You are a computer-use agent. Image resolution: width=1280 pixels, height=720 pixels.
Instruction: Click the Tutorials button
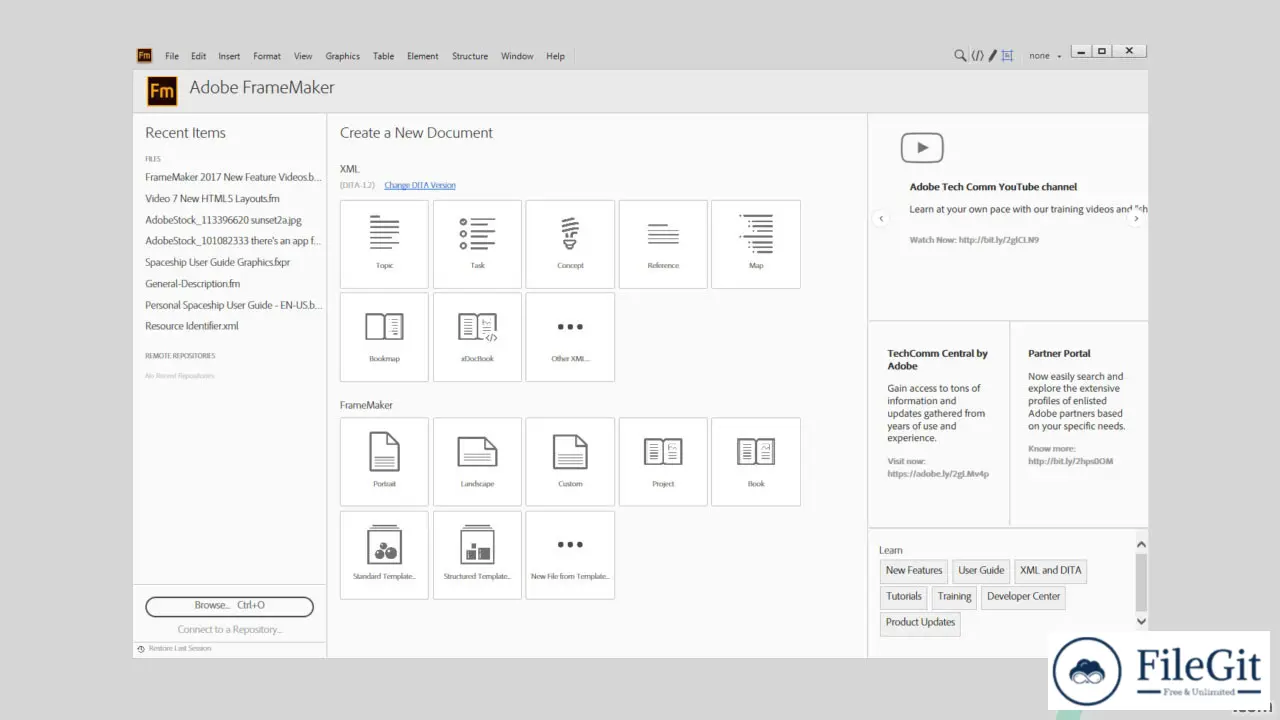click(904, 597)
